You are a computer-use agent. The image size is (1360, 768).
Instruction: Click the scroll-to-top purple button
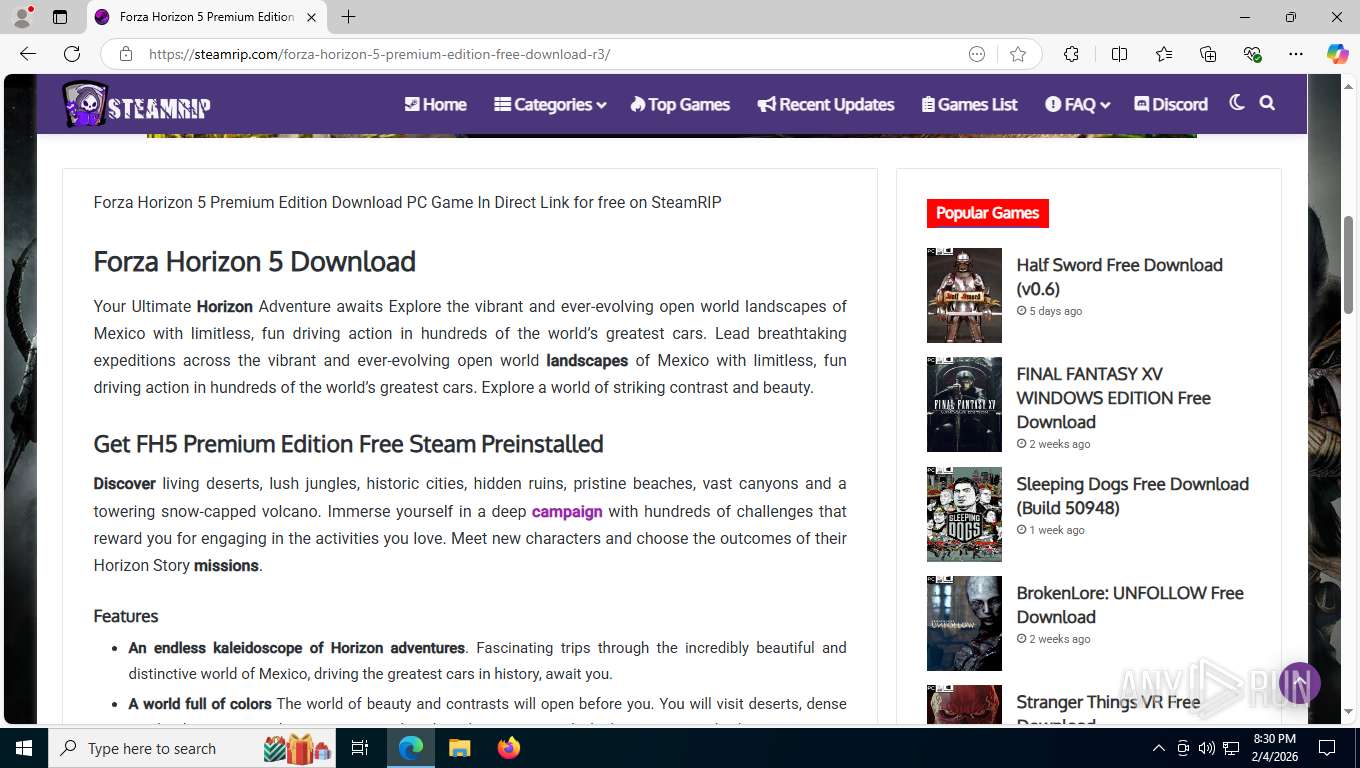(x=1300, y=683)
